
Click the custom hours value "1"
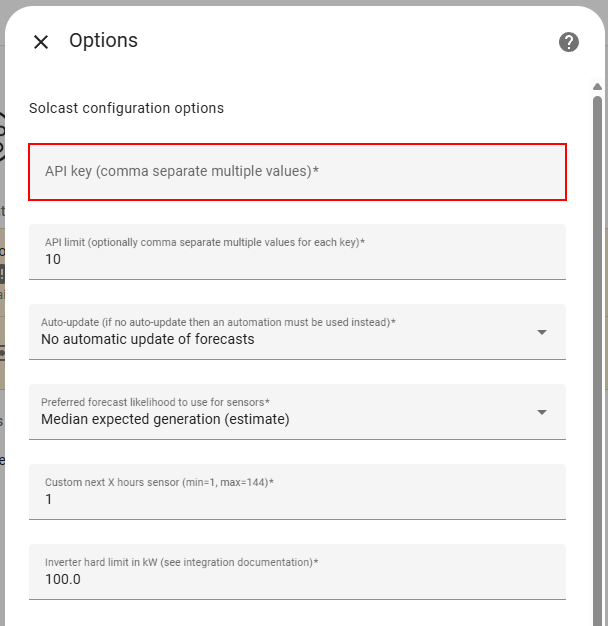(x=49, y=500)
